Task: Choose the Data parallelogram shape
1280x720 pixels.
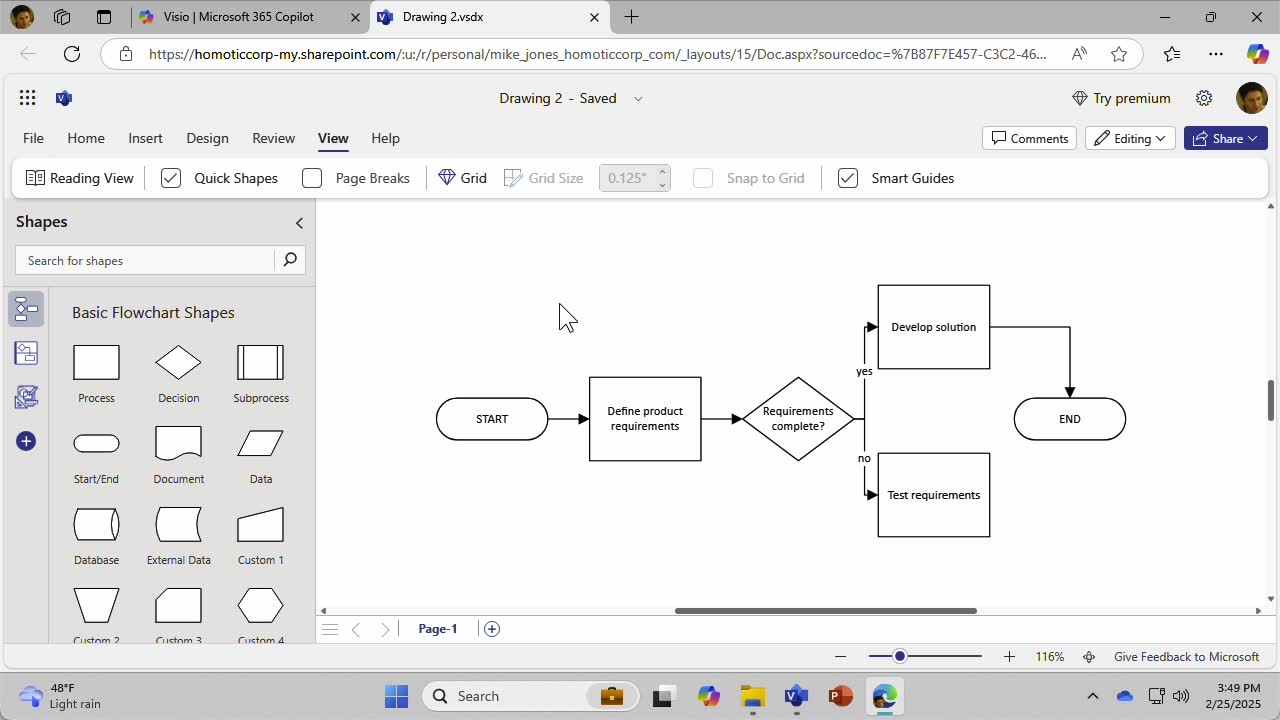Action: [261, 443]
